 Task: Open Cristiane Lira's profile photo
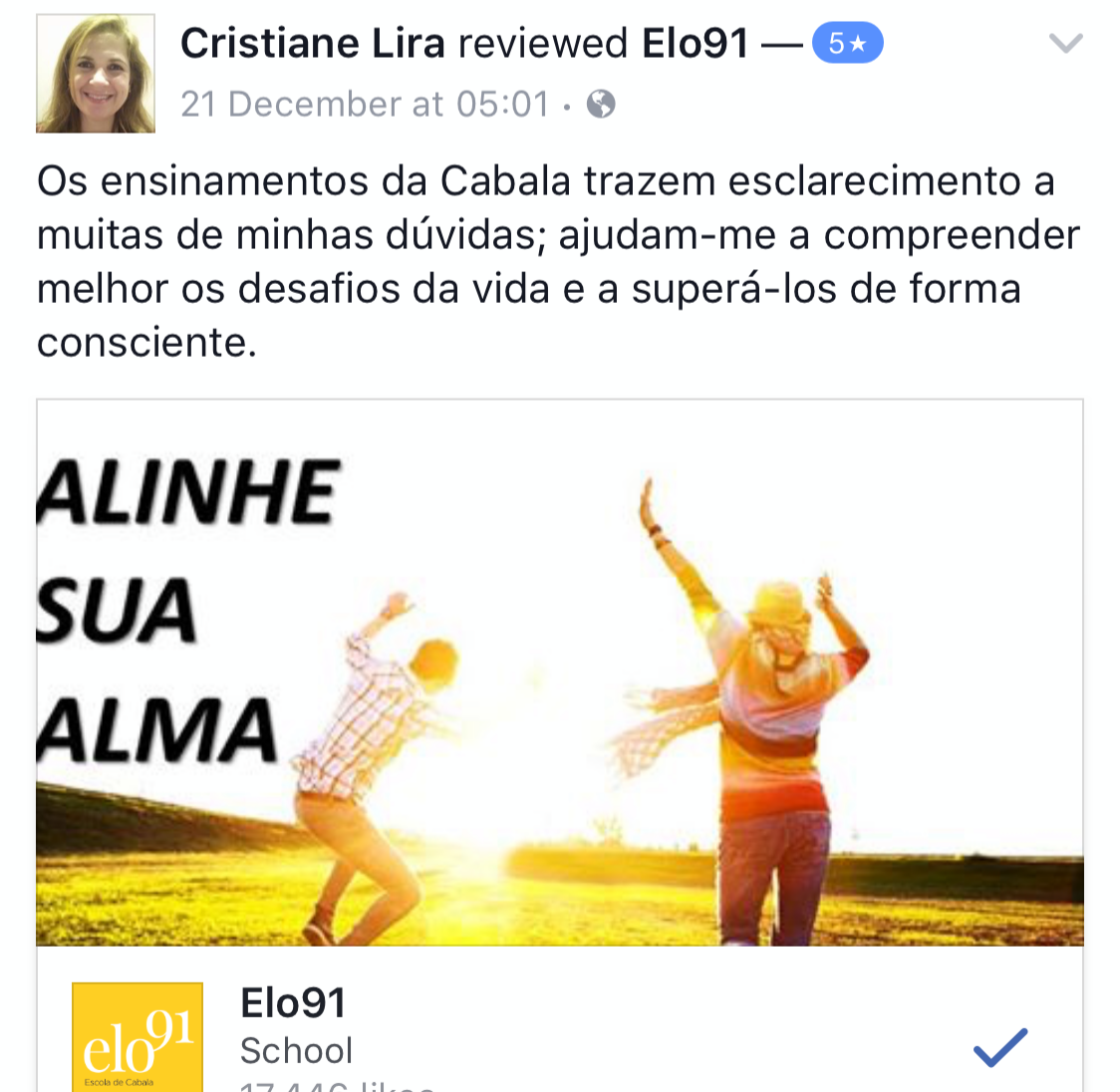pyautogui.click(x=96, y=74)
